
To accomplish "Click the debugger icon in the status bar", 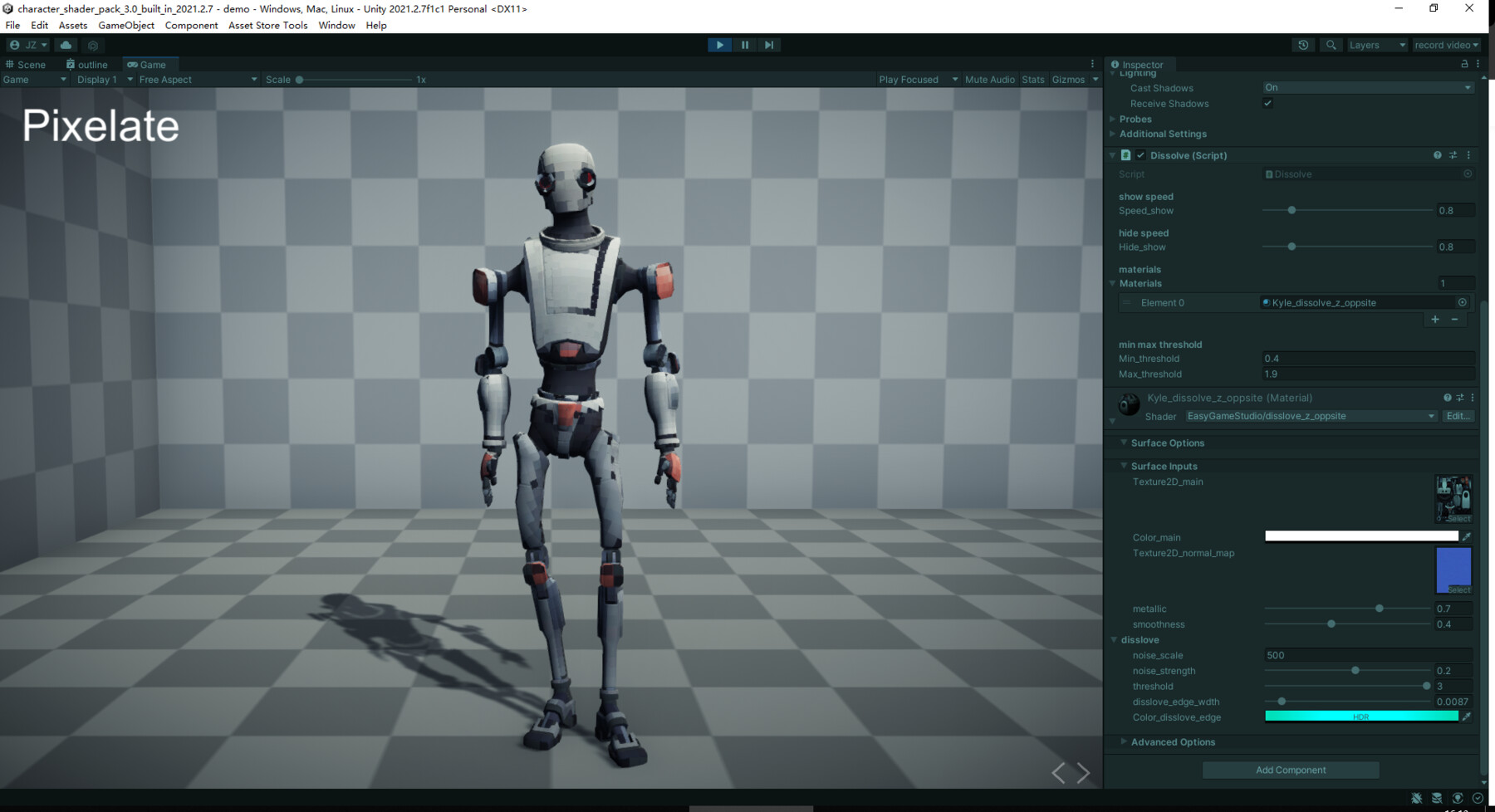I will [1415, 799].
